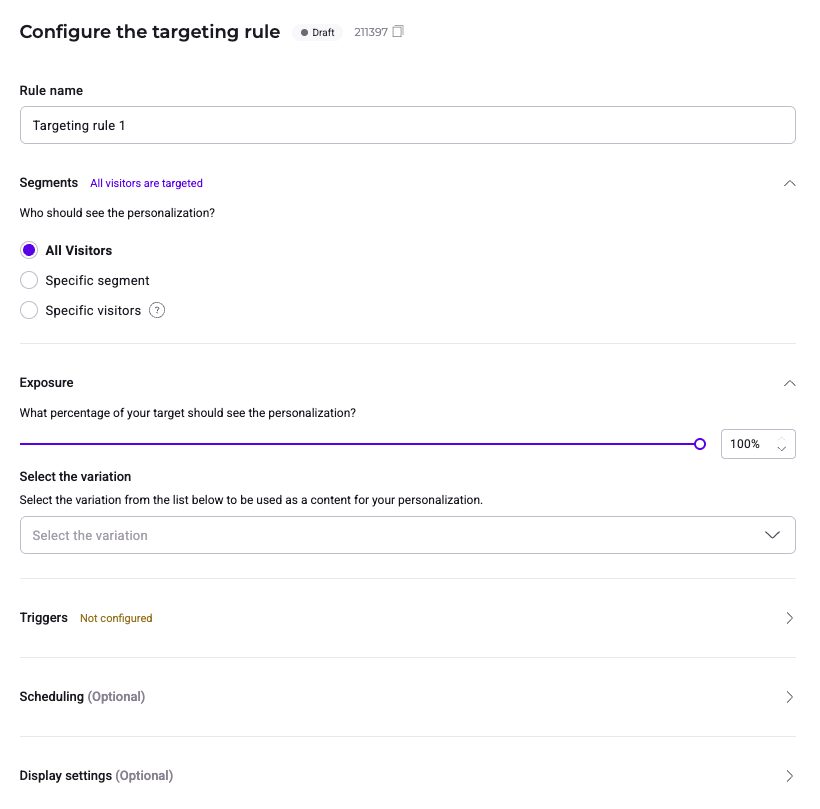Click the exposure percentage slider handle
Viewport: 820px width, 809px height.
(x=700, y=444)
